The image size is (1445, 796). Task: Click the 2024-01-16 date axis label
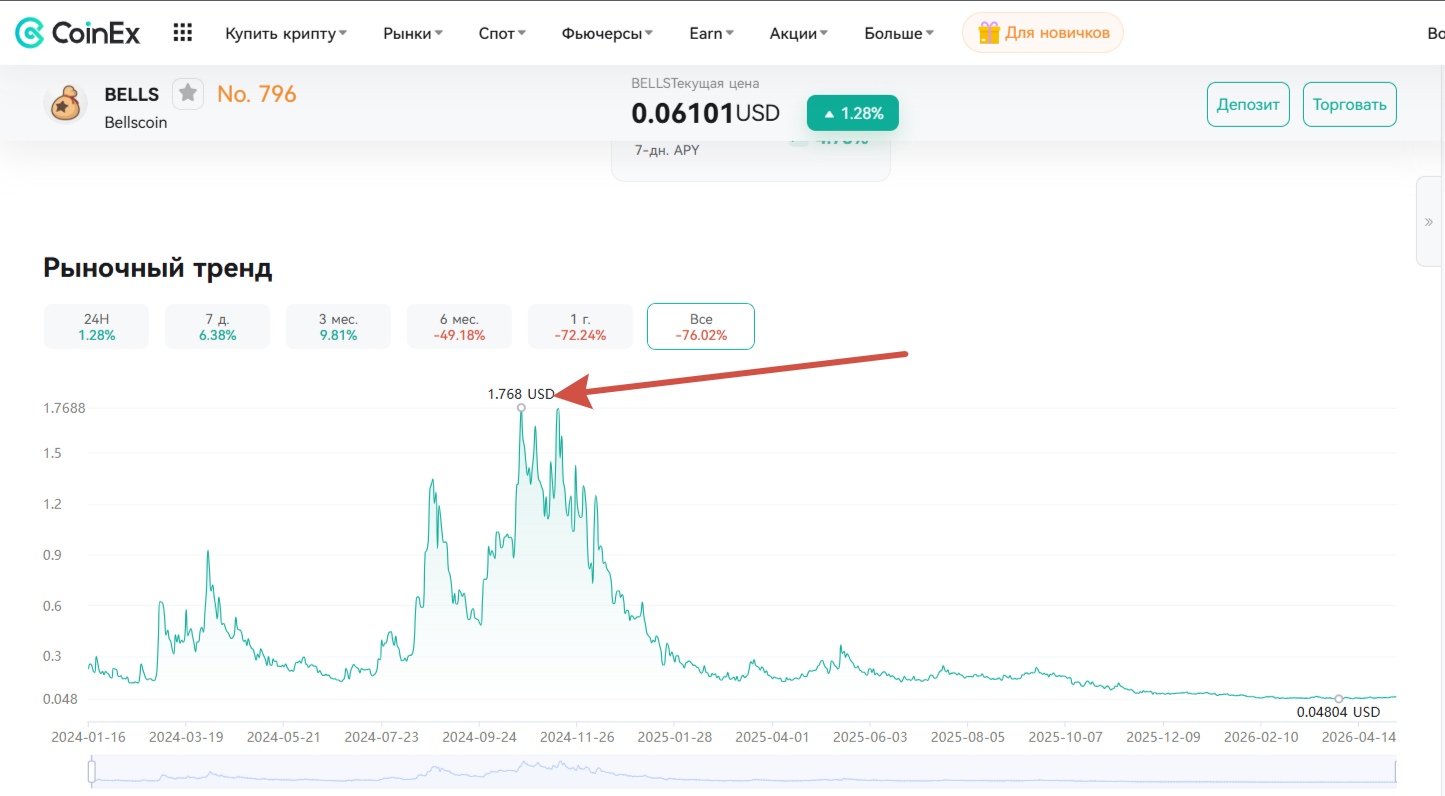pos(88,737)
